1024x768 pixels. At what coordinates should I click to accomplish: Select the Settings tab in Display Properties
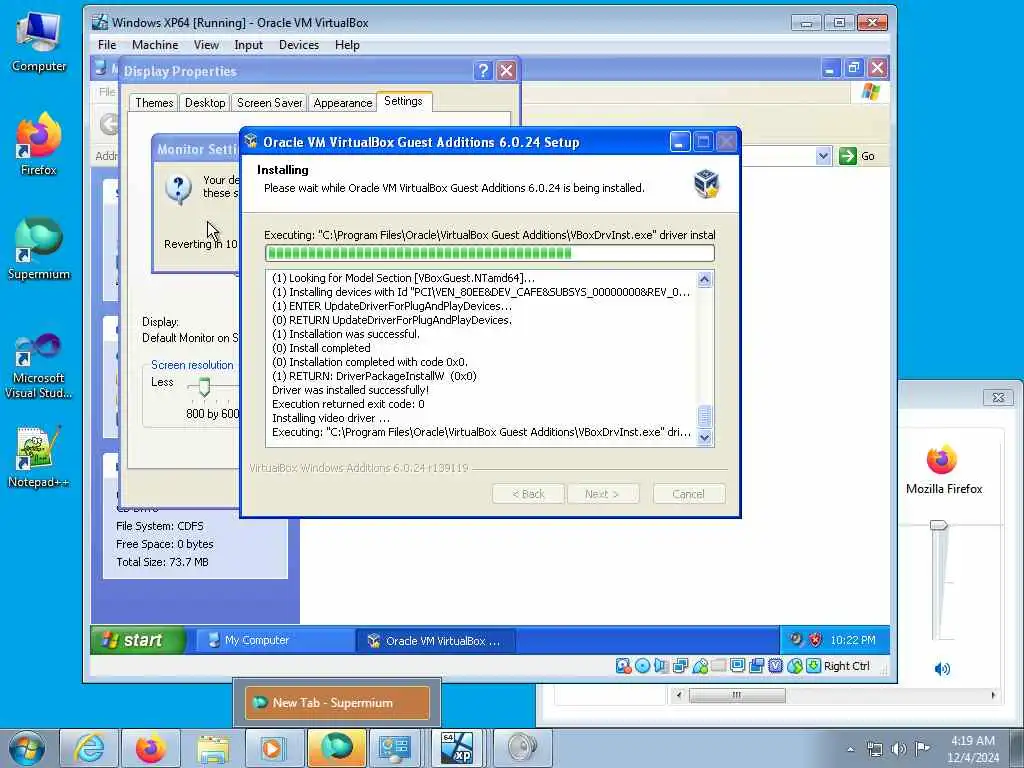pos(404,101)
